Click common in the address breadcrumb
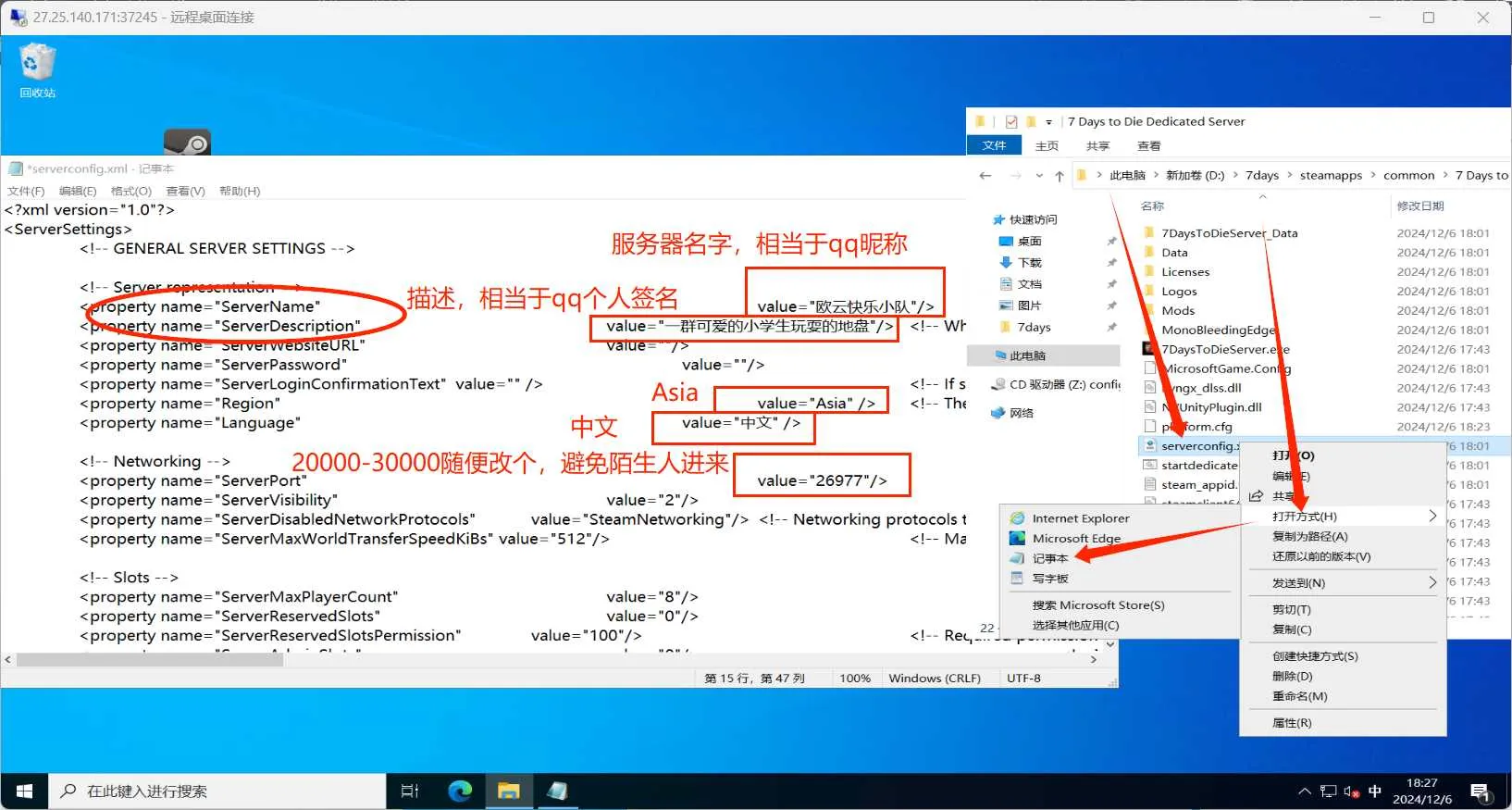The width and height of the screenshot is (1512, 810). (1408, 176)
